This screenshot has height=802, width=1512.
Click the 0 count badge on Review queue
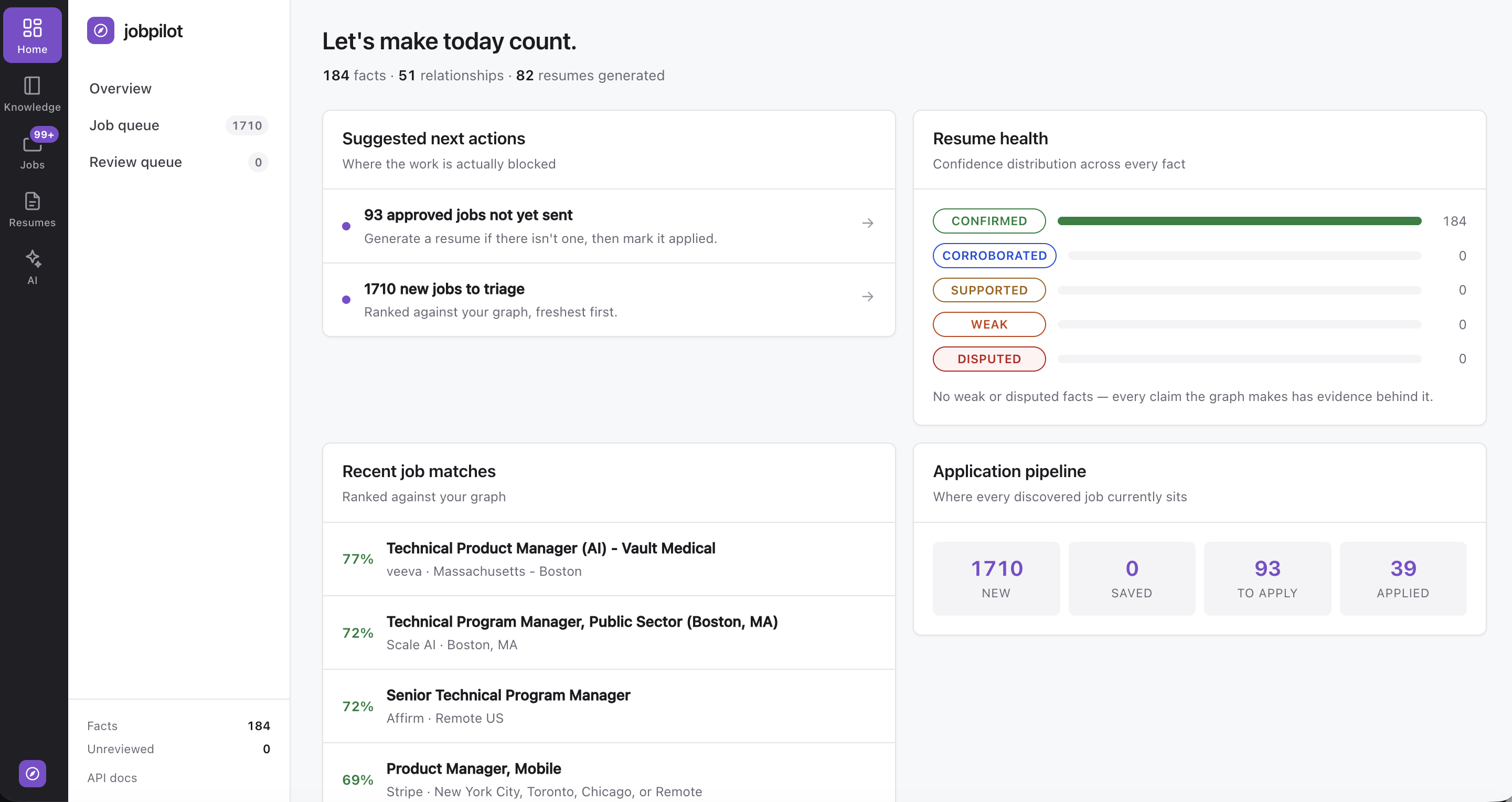coord(258,162)
